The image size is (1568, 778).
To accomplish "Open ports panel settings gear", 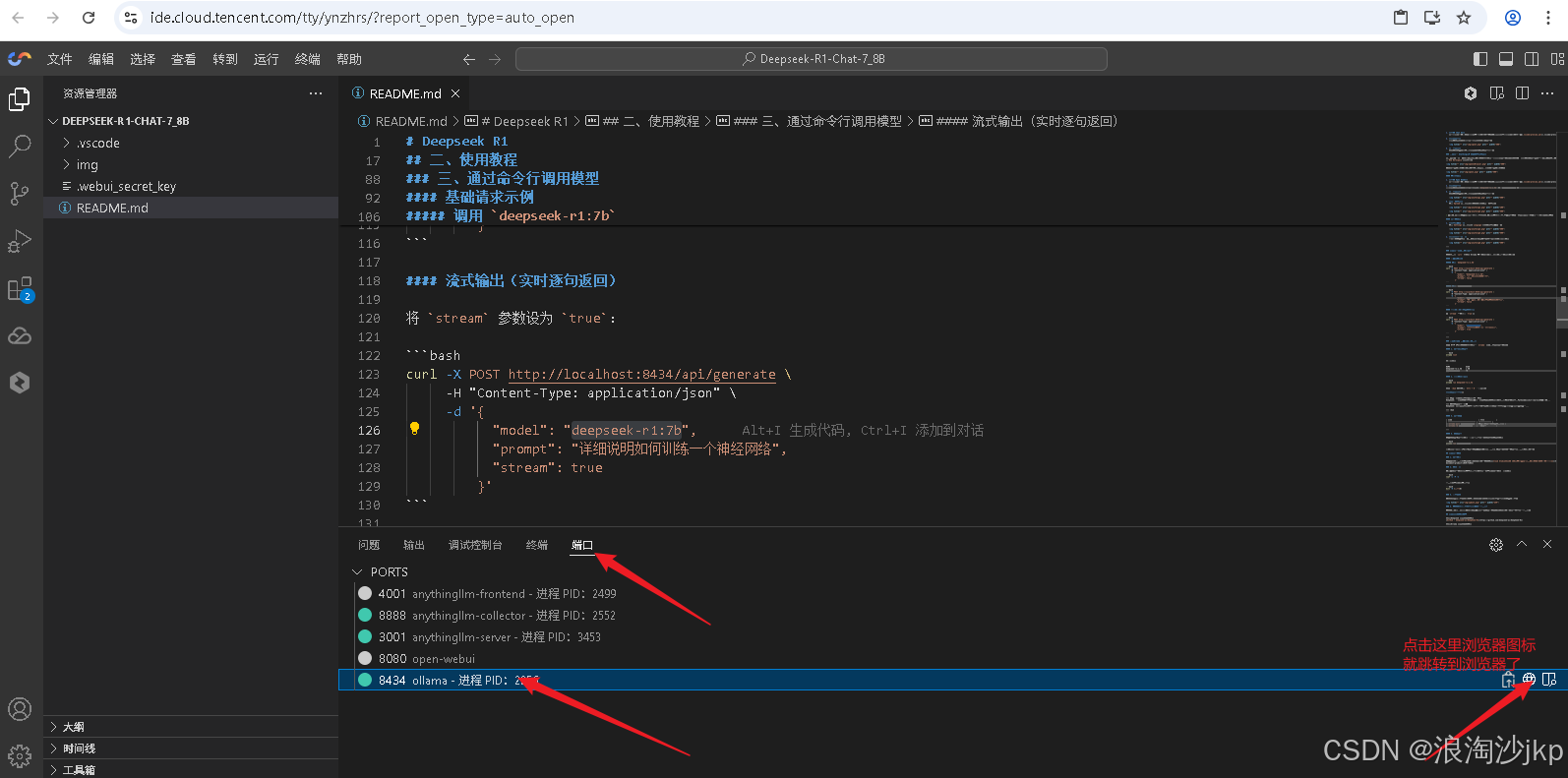I will pyautogui.click(x=1496, y=544).
